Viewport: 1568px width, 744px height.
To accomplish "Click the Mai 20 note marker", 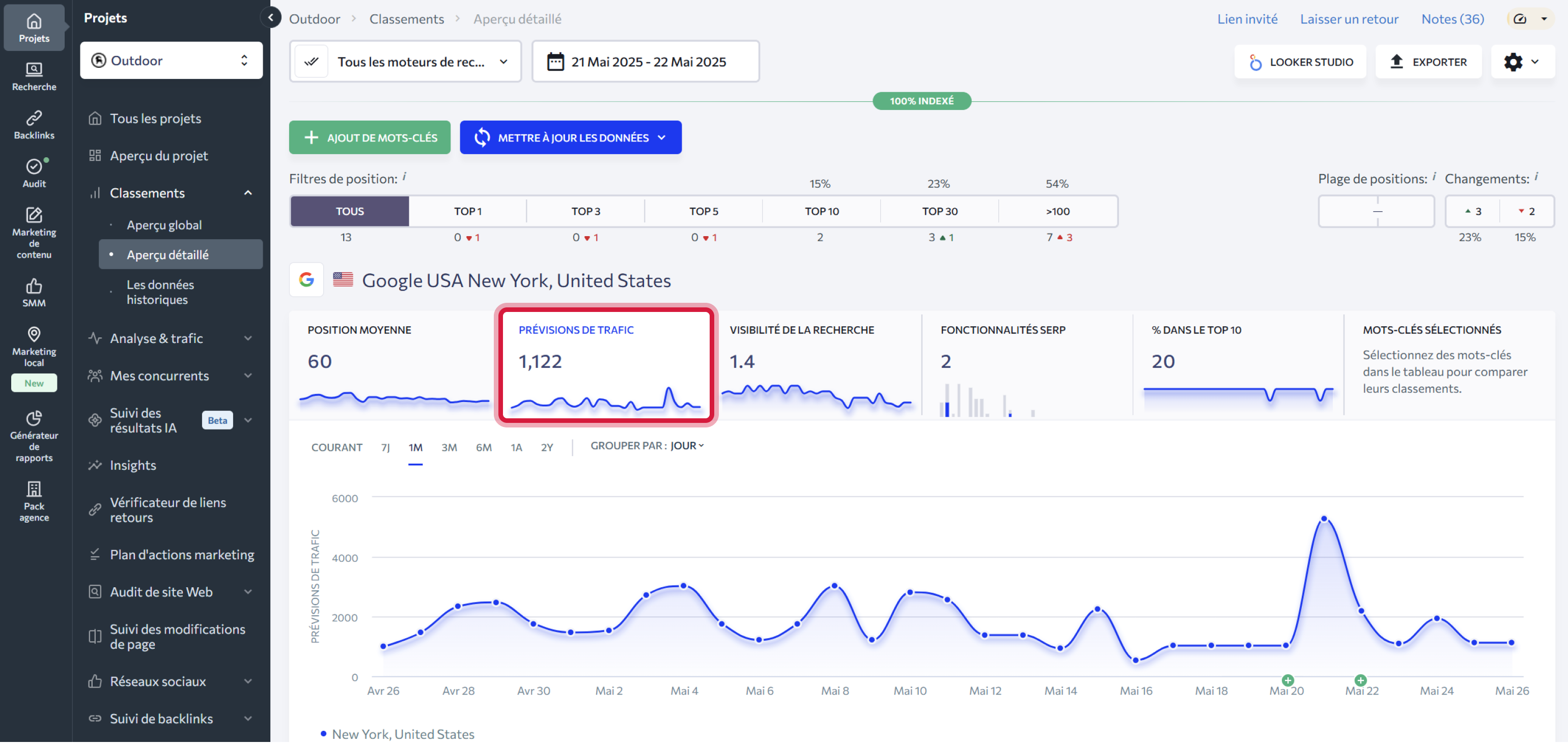I will coord(1288,681).
